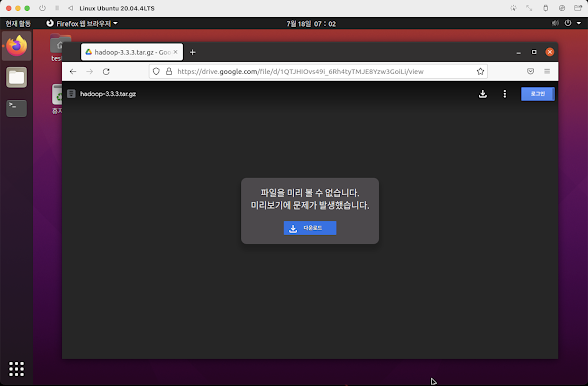Close the hadoop-3.3.3.tar.gz tab
This screenshot has width=588, height=386.
coord(176,52)
